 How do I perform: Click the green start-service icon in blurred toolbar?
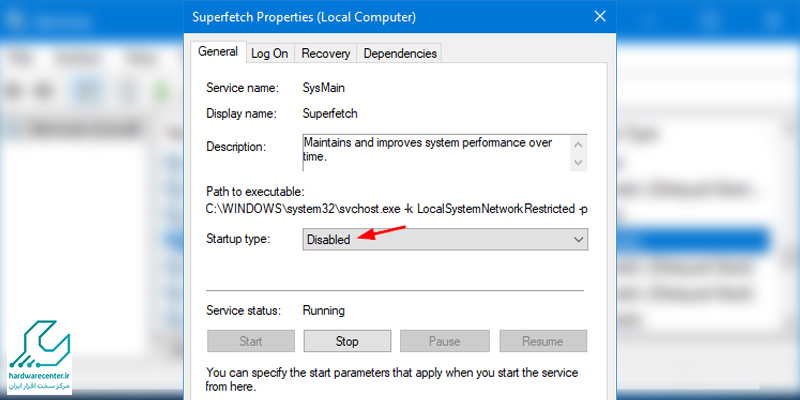coord(163,92)
